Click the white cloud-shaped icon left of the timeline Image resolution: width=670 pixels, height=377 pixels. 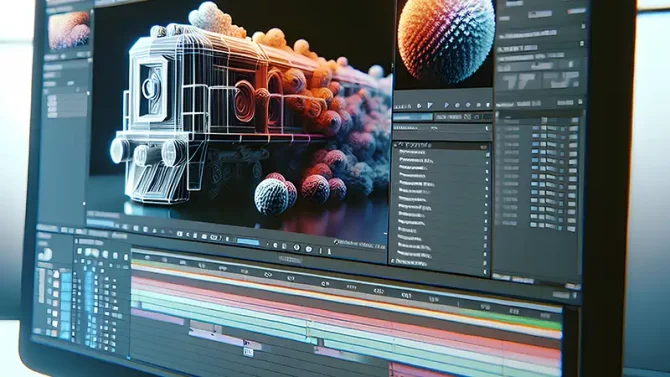(x=45, y=254)
